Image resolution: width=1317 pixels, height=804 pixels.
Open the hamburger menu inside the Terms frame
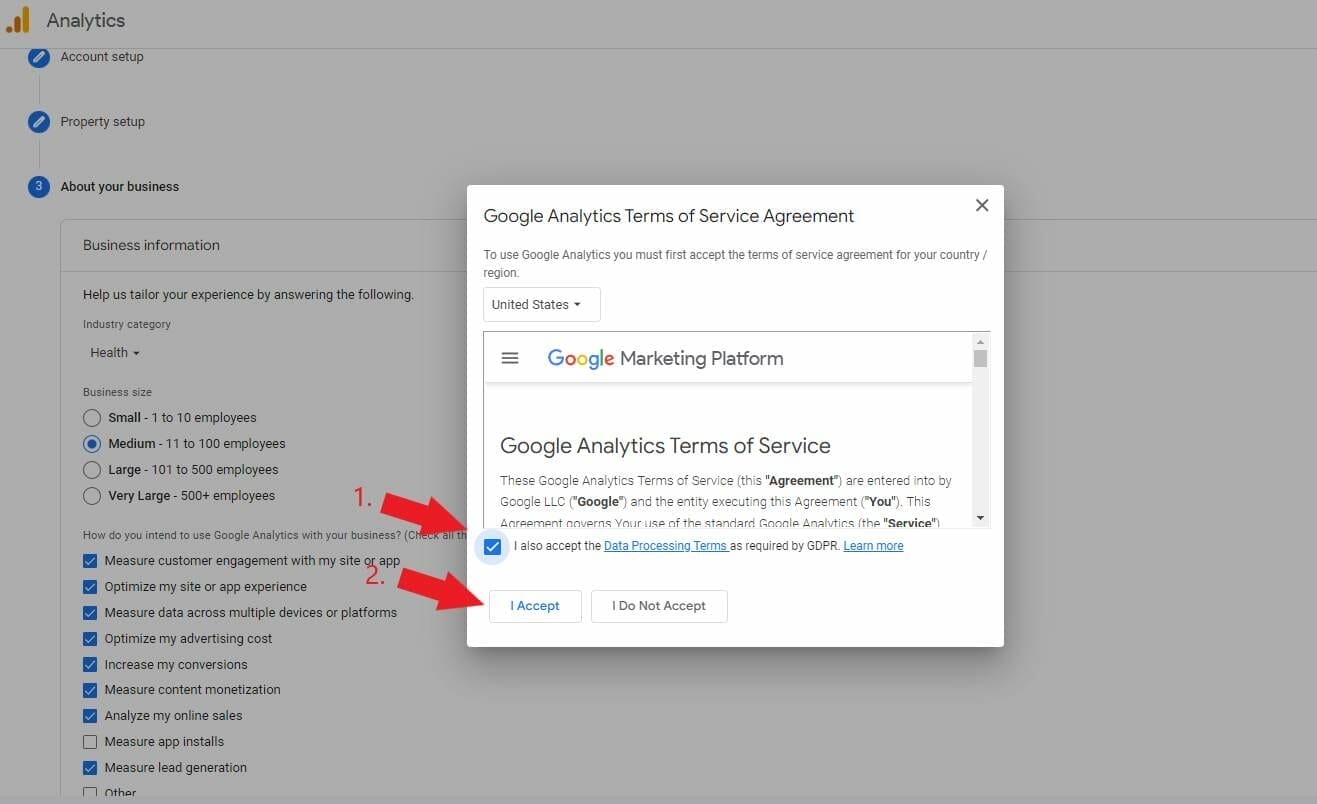click(510, 357)
